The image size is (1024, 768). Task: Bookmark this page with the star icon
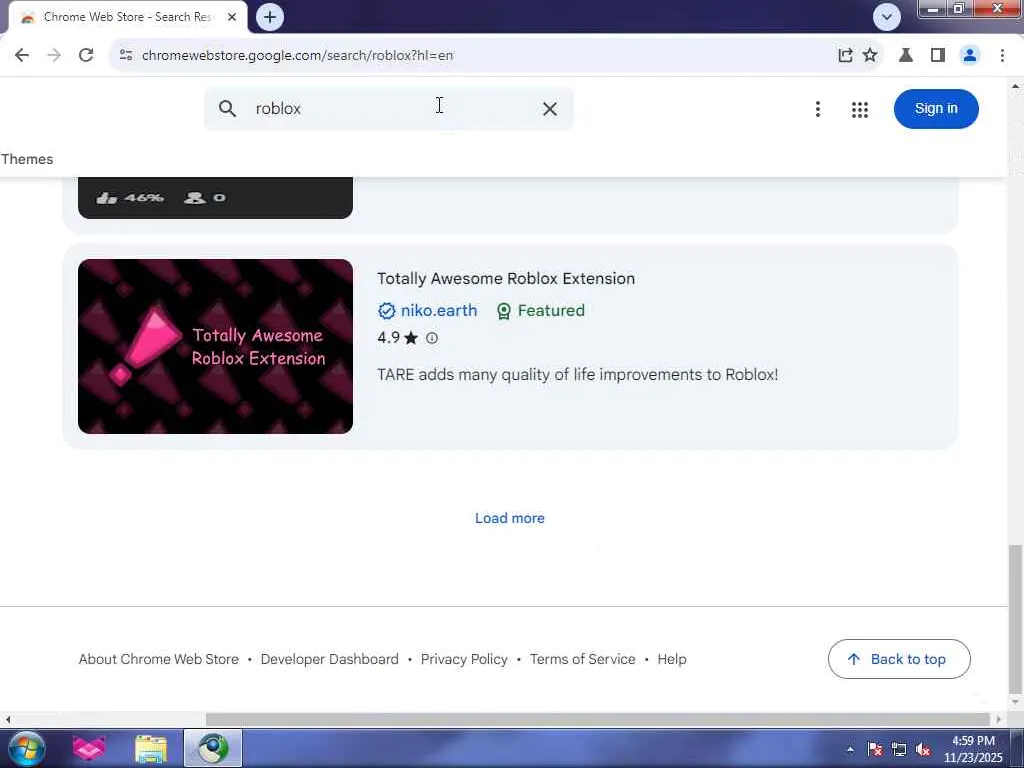click(870, 55)
